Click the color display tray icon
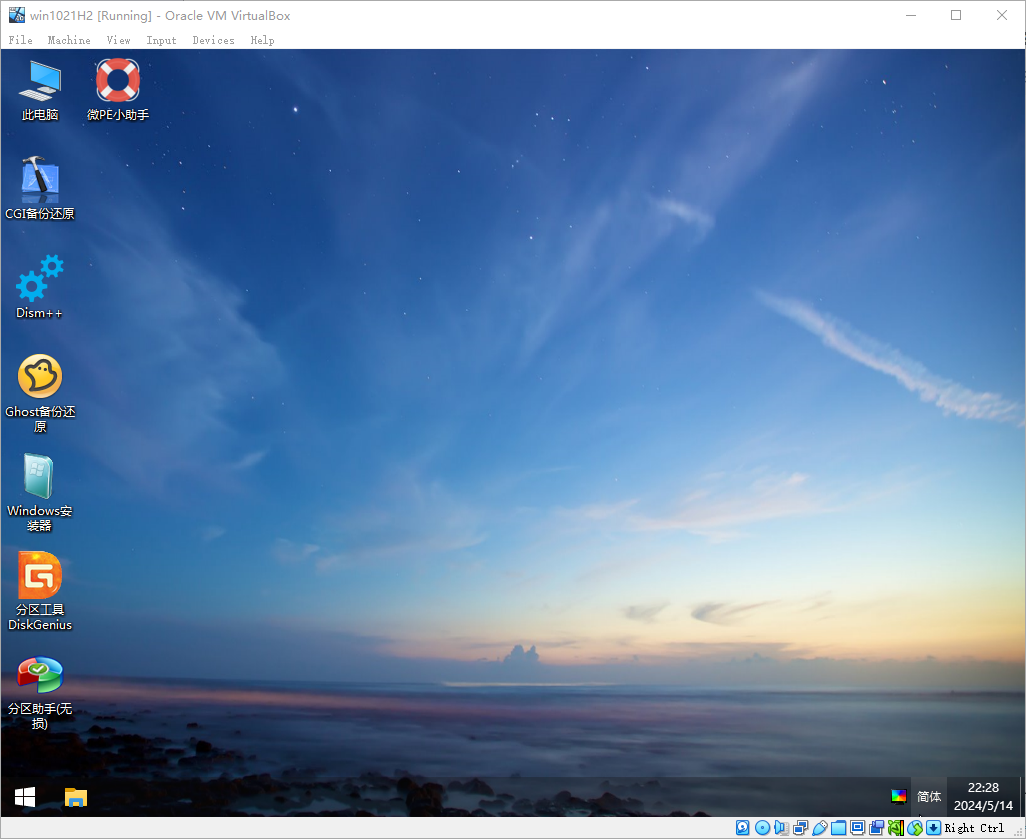 click(898, 796)
